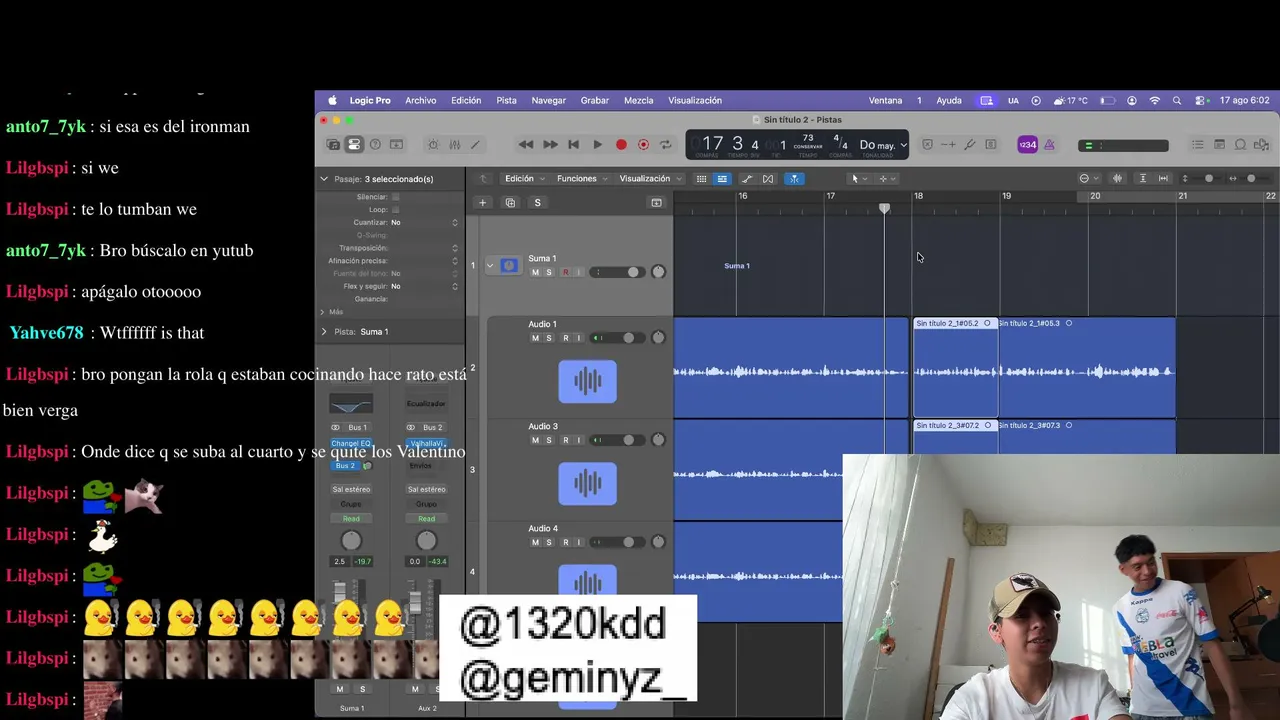Image resolution: width=1280 pixels, height=720 pixels.
Task: Open the tuner fork icon
Action: pos(969,145)
